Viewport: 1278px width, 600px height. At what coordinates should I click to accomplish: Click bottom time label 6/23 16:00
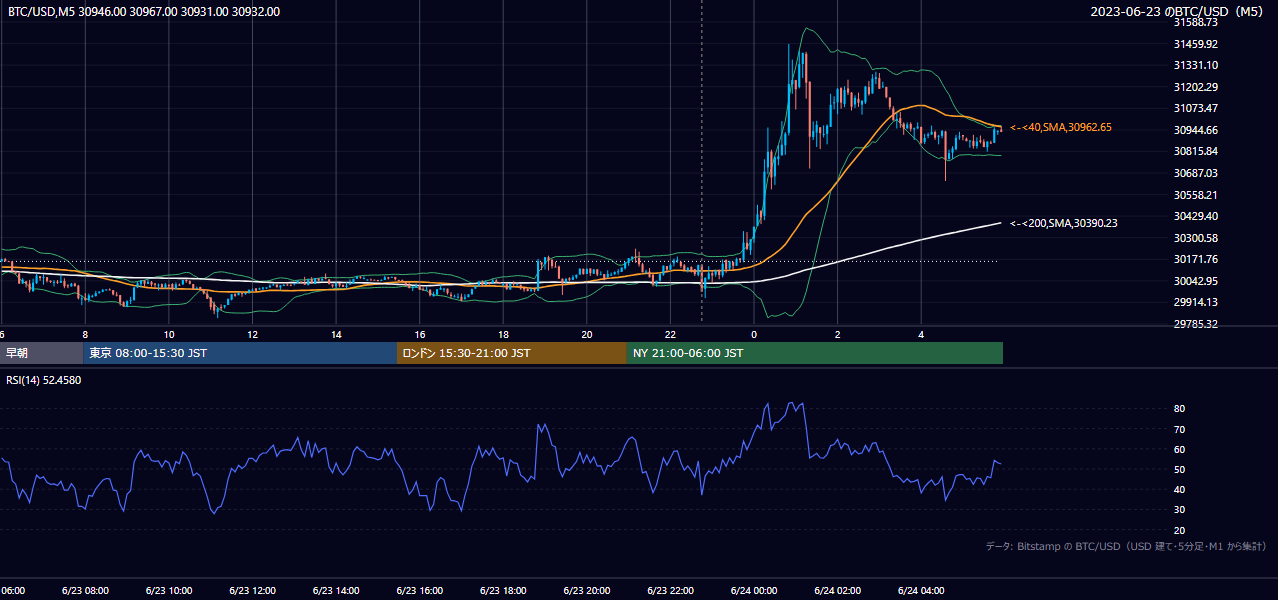point(420,591)
